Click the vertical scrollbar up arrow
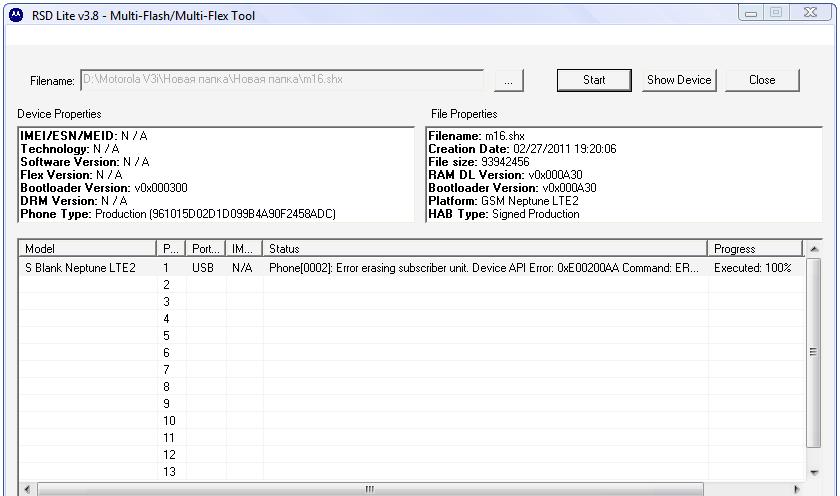This screenshot has height=496, width=840. click(814, 249)
